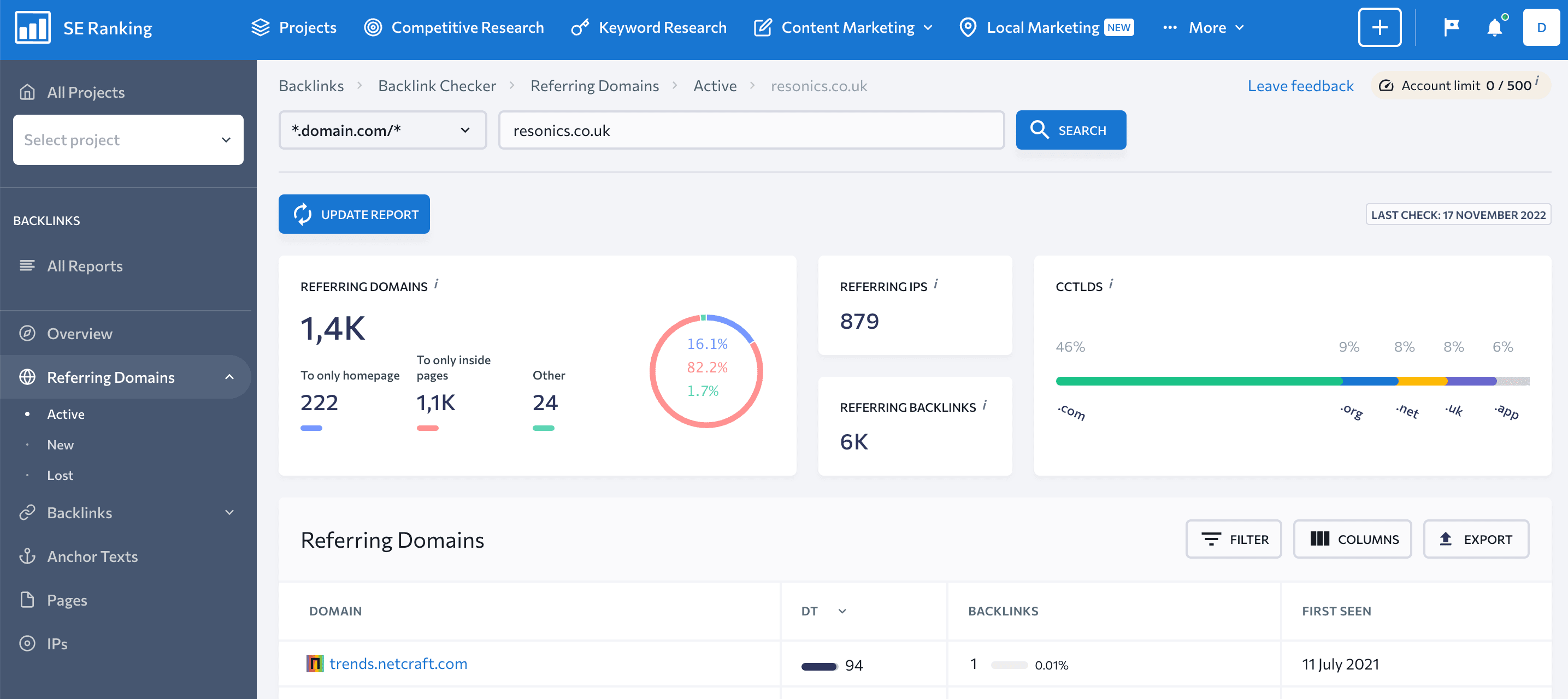The image size is (1568, 699).
Task: Click the Backlink Checker breadcrumb
Action: coord(437,86)
